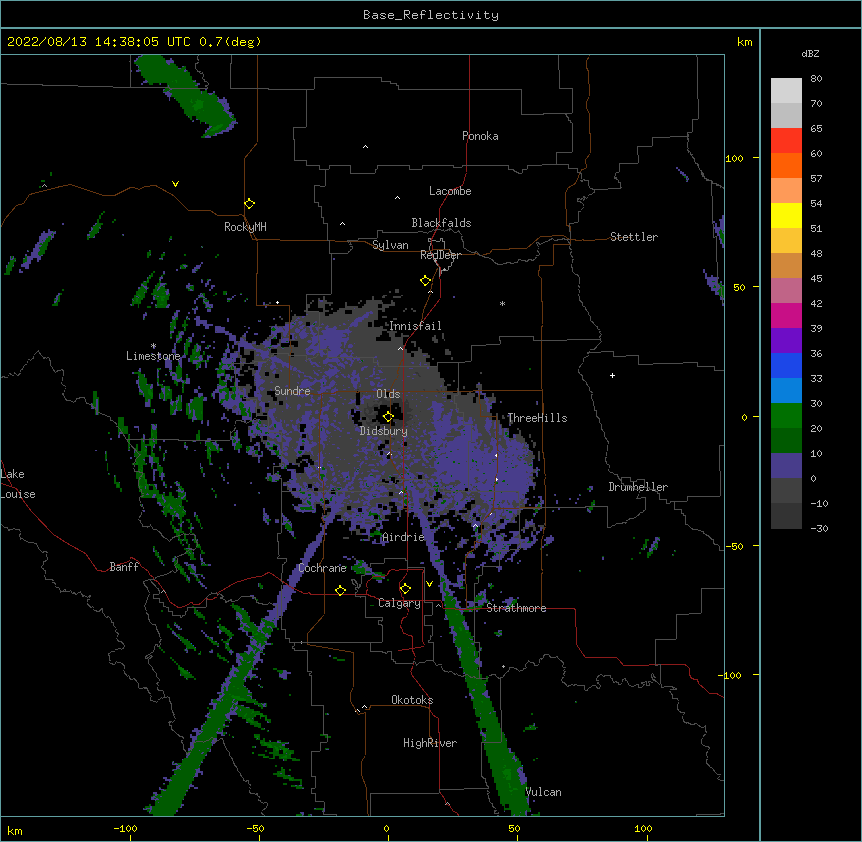The image size is (862, 842).
Task: Click the 100 tick on the right axis
Action: pos(734,158)
